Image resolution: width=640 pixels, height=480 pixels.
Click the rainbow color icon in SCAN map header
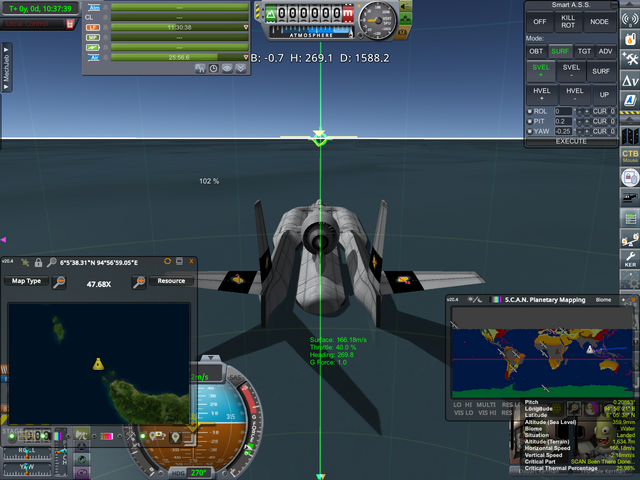tap(496, 300)
